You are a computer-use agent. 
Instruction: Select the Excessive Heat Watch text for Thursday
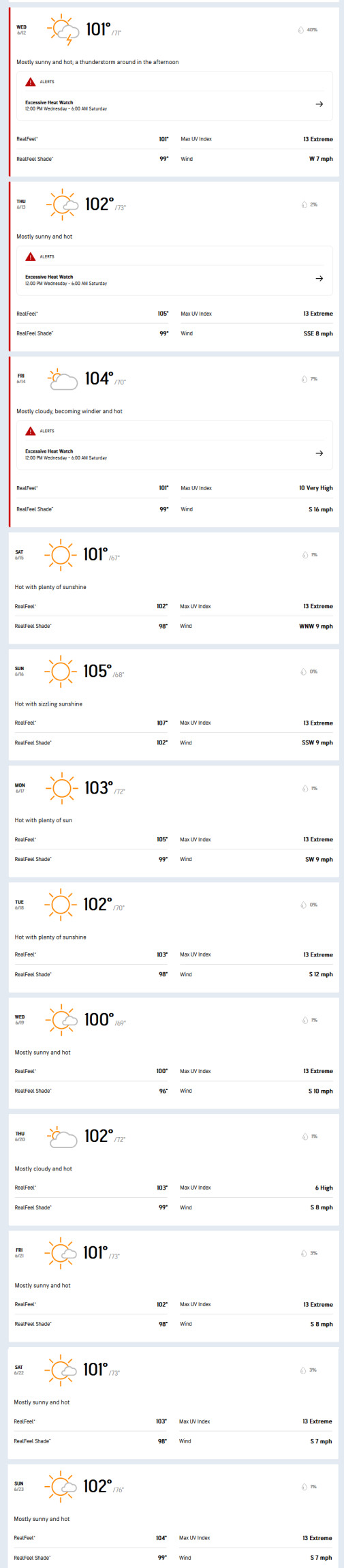tap(49, 277)
